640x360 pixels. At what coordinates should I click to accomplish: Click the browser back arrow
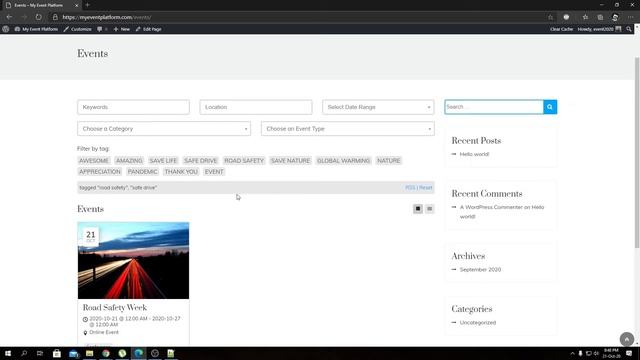point(9,17)
